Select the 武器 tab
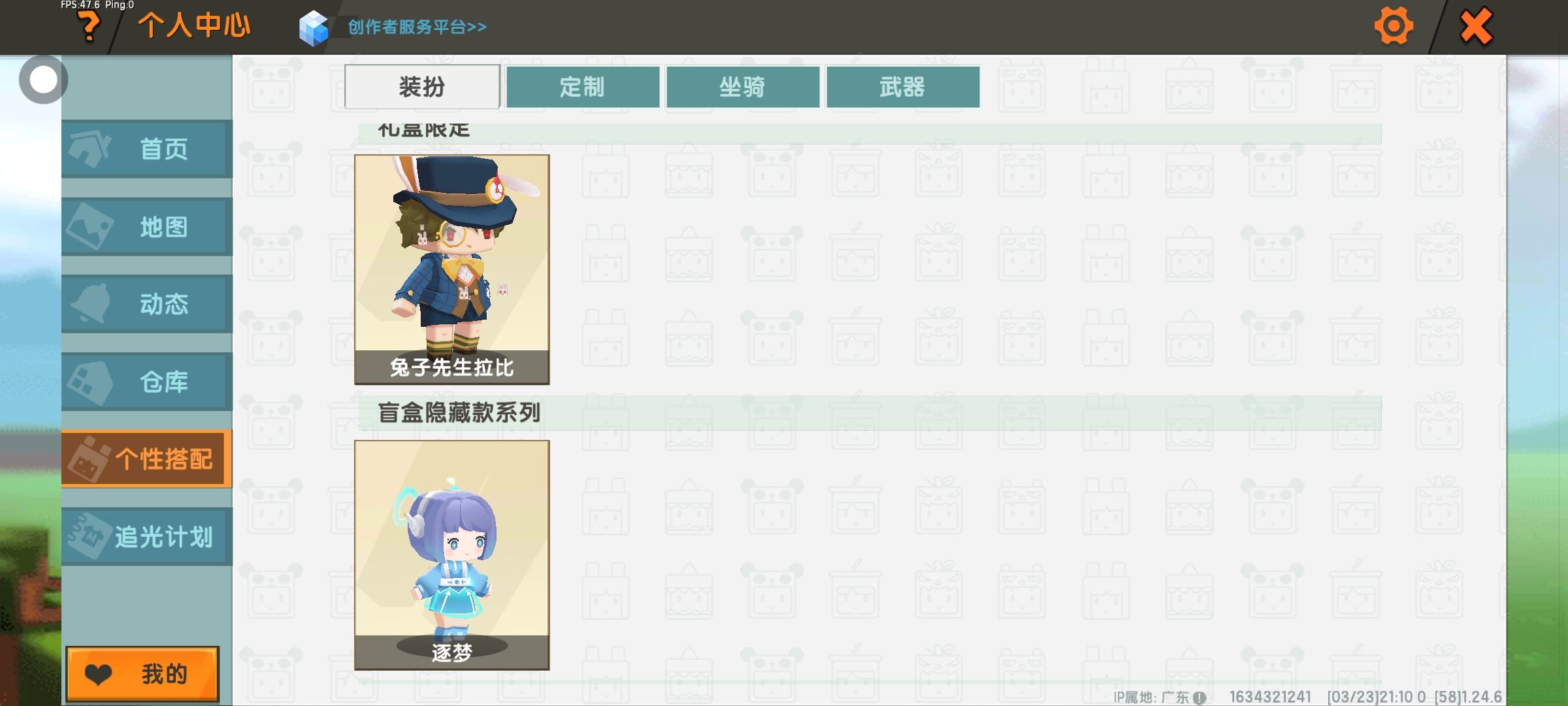 (902, 86)
